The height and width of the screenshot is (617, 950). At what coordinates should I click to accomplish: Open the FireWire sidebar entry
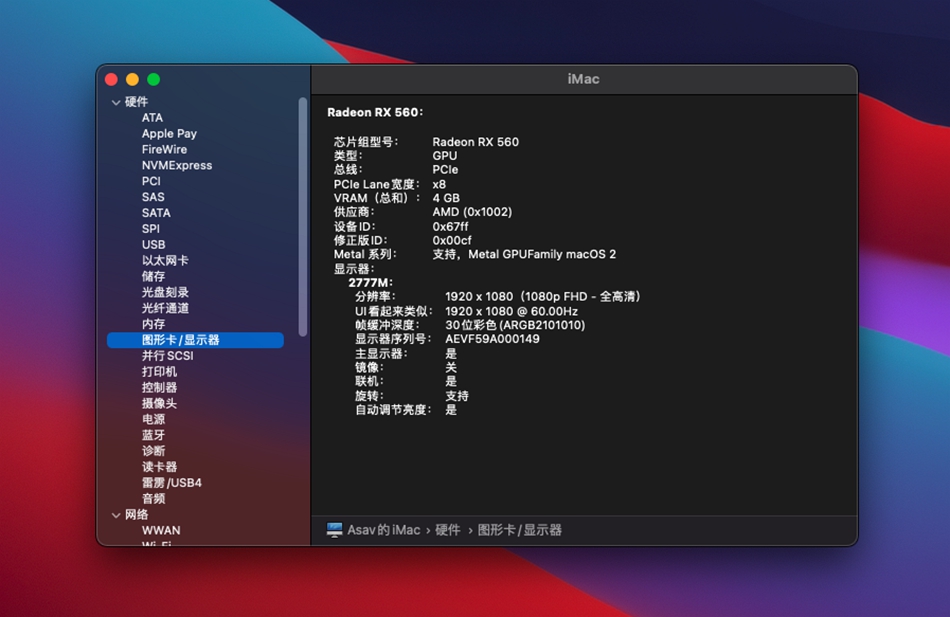[x=164, y=149]
